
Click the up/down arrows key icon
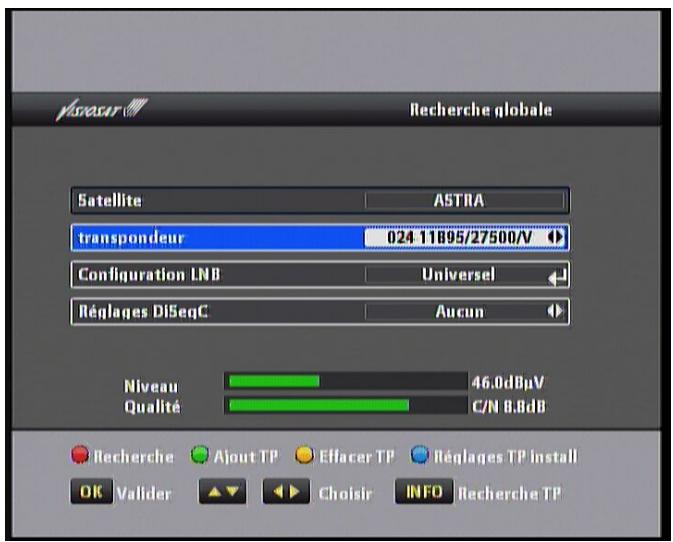tap(222, 491)
